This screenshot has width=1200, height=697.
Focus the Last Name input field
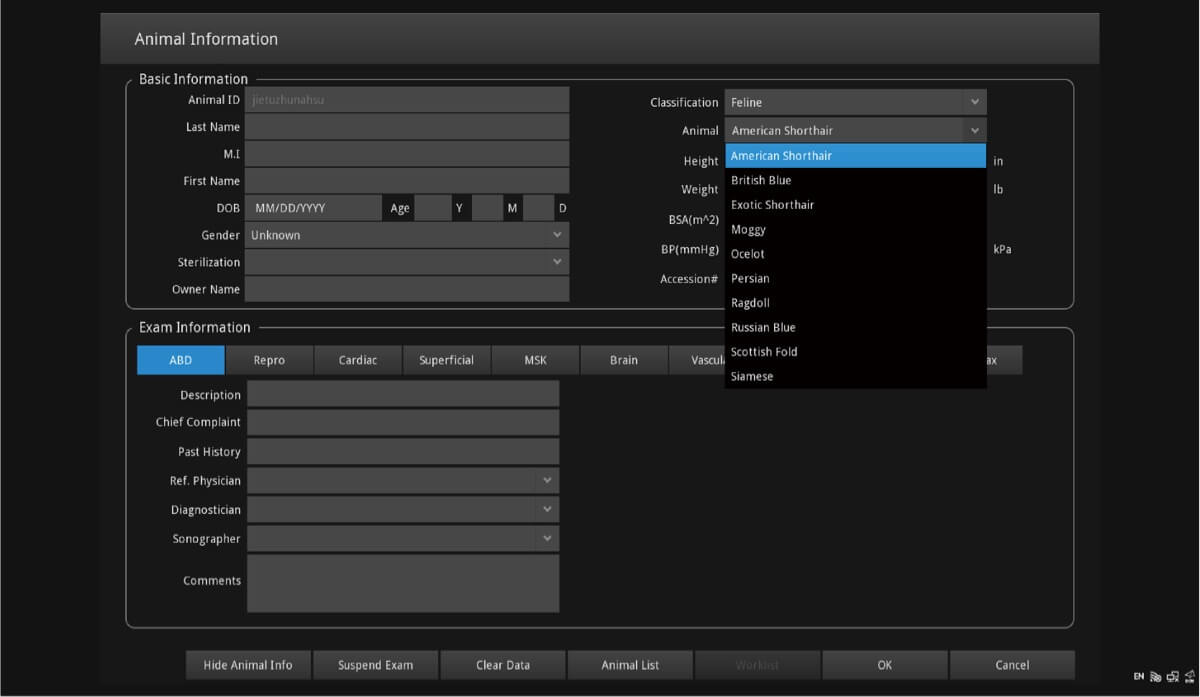[406, 127]
